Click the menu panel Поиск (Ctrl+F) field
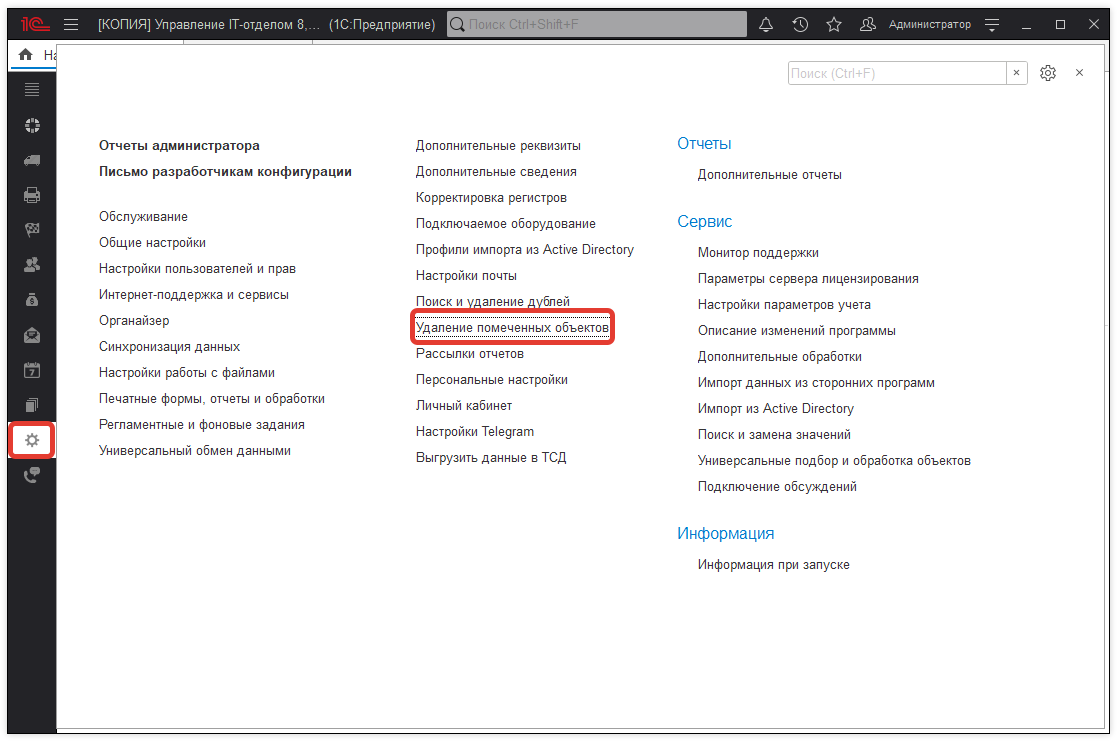This screenshot has width=1117, height=741. tap(896, 73)
